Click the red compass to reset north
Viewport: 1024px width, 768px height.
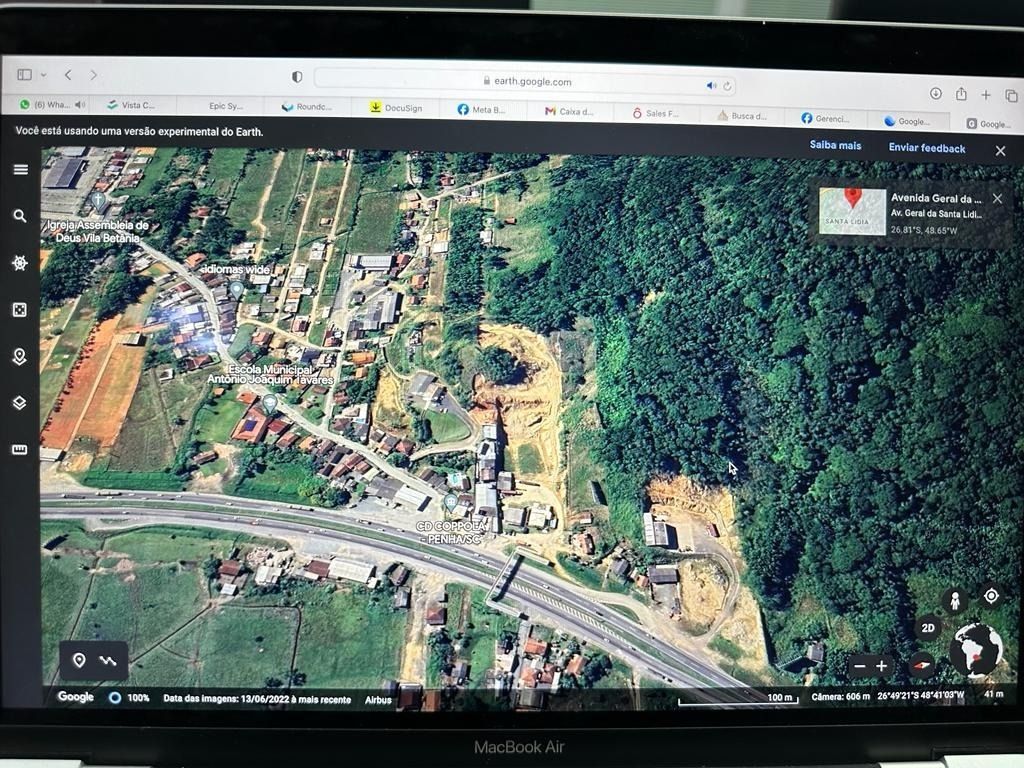tap(921, 665)
